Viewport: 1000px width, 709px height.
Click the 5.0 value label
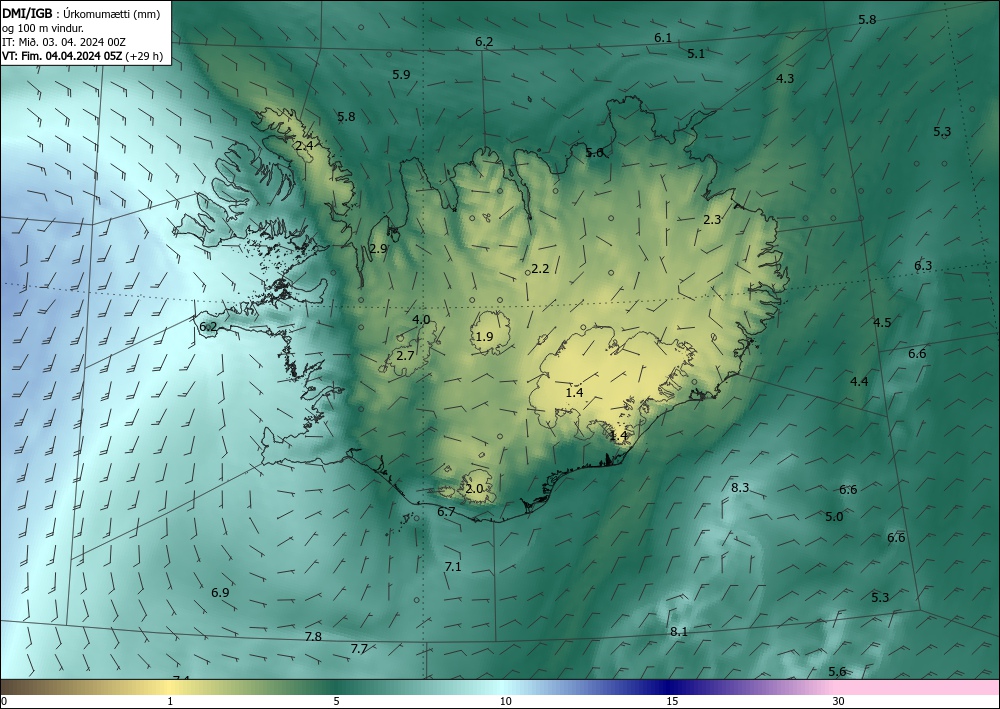point(834,516)
